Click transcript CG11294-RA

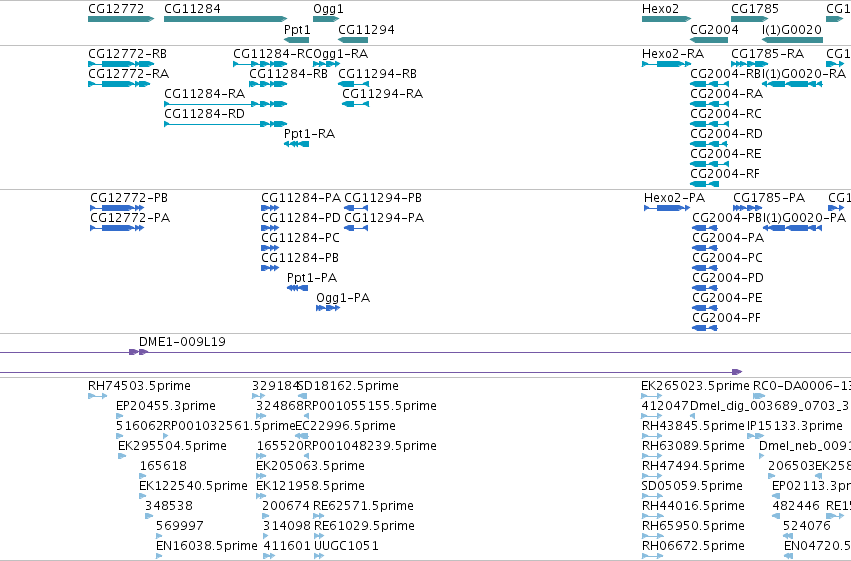[x=355, y=104]
